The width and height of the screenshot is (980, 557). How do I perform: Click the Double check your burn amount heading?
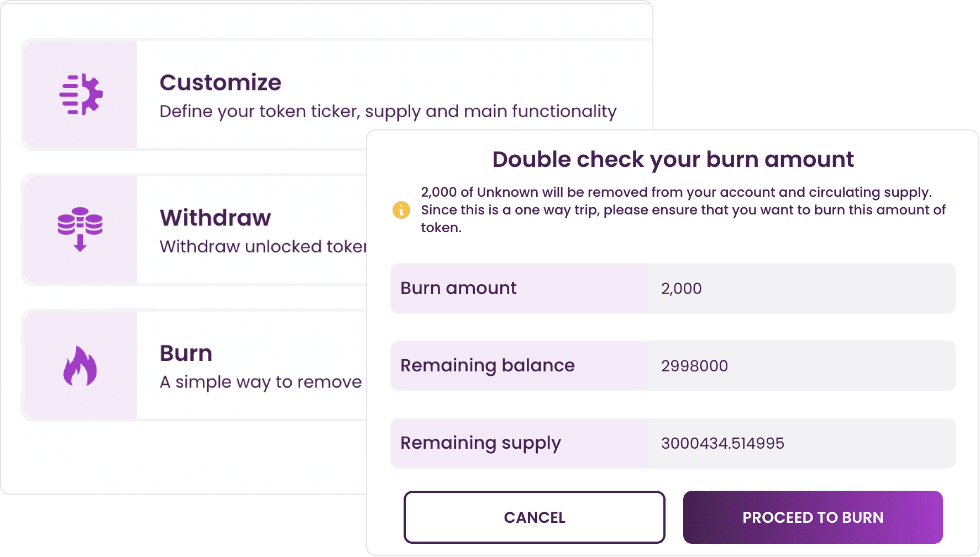[672, 159]
